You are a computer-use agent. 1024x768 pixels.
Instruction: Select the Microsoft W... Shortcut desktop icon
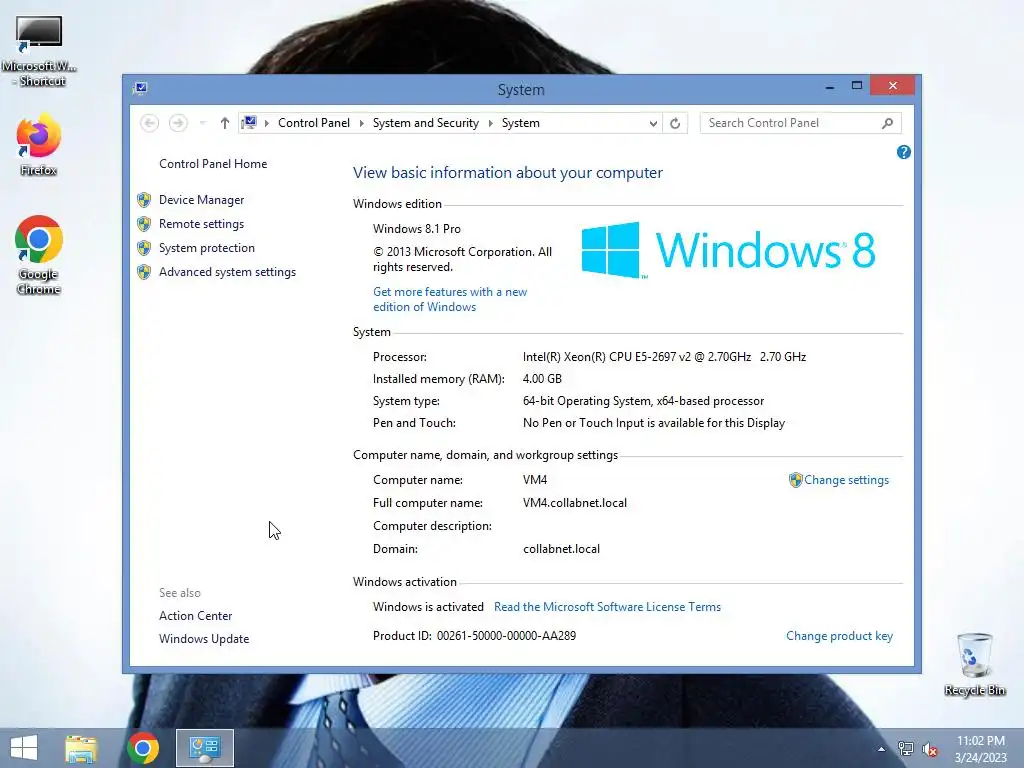click(39, 51)
